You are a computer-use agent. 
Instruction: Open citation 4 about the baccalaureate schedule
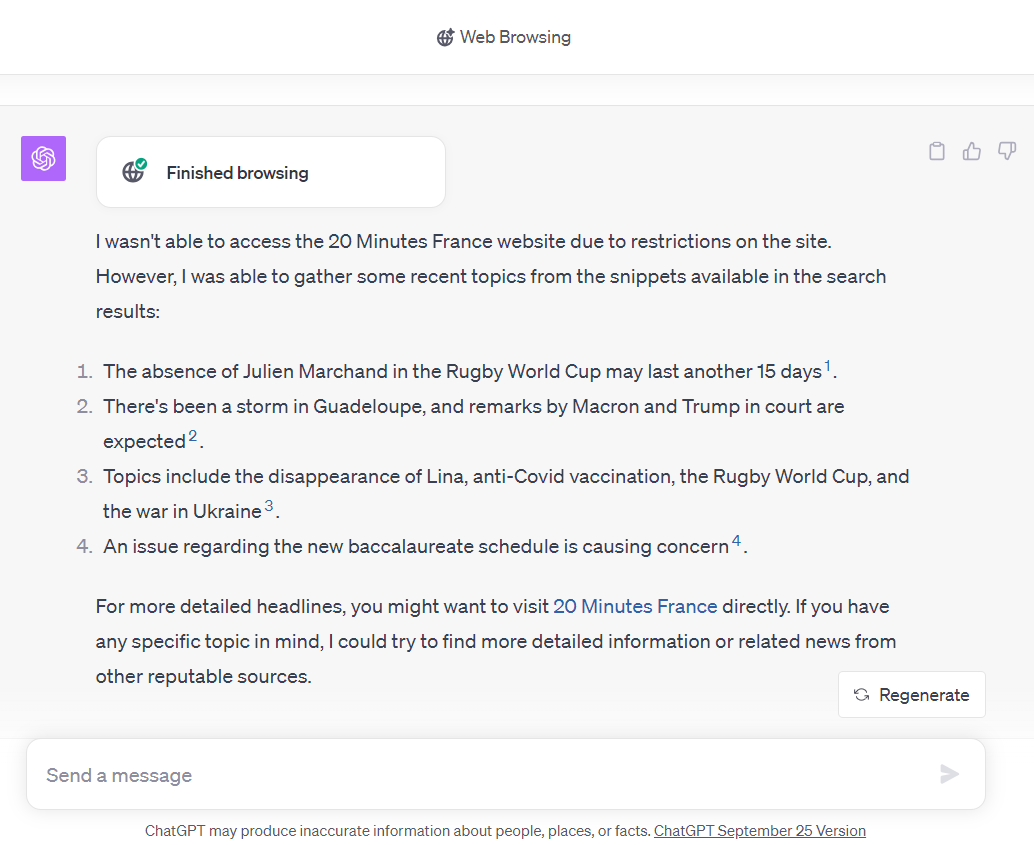pos(736,540)
